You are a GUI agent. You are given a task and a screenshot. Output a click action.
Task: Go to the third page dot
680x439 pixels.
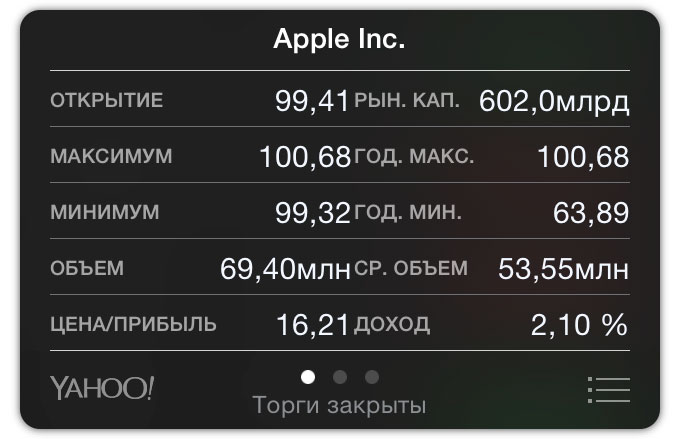click(372, 377)
